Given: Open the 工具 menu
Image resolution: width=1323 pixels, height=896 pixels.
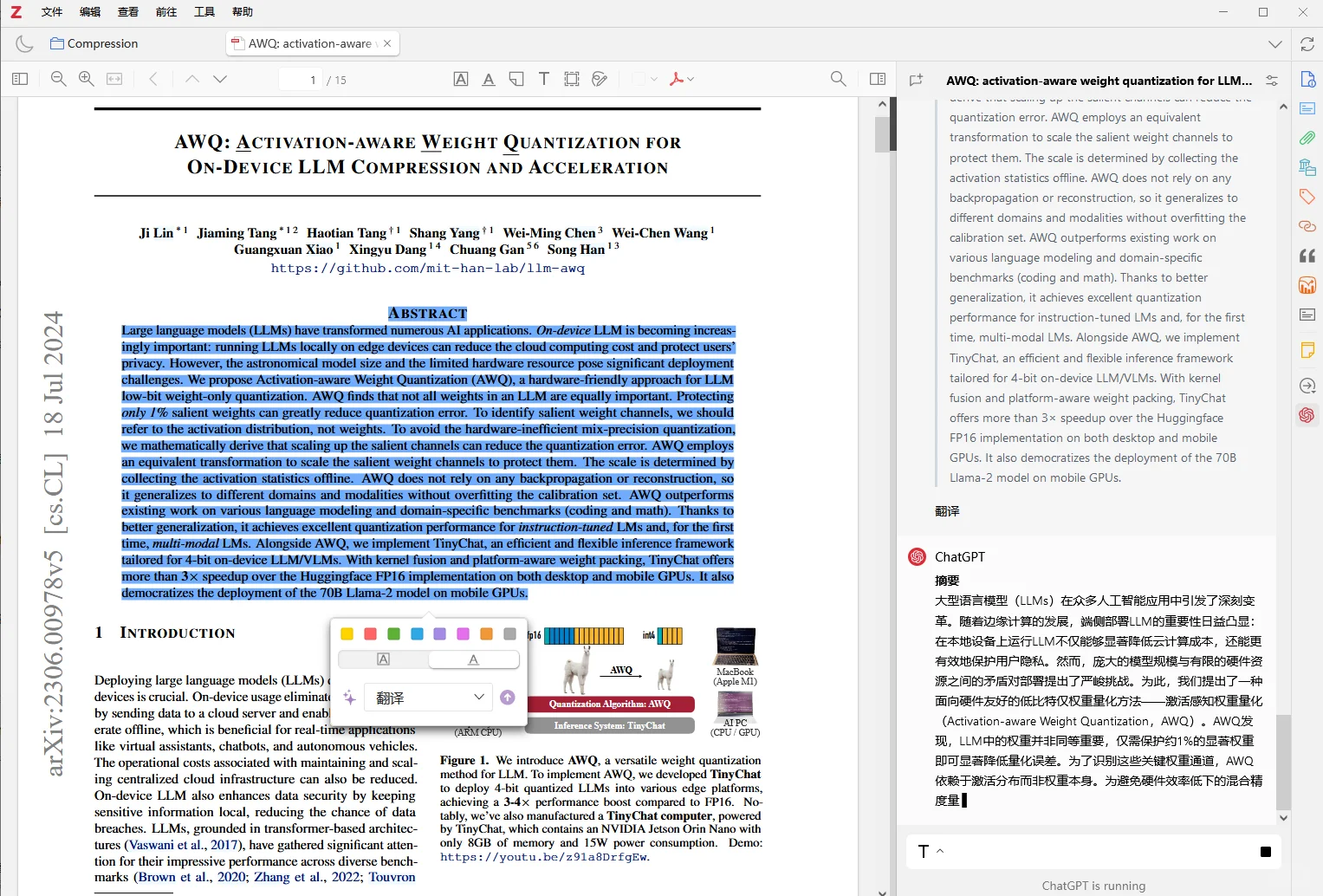Looking at the screenshot, I should tap(204, 11).
